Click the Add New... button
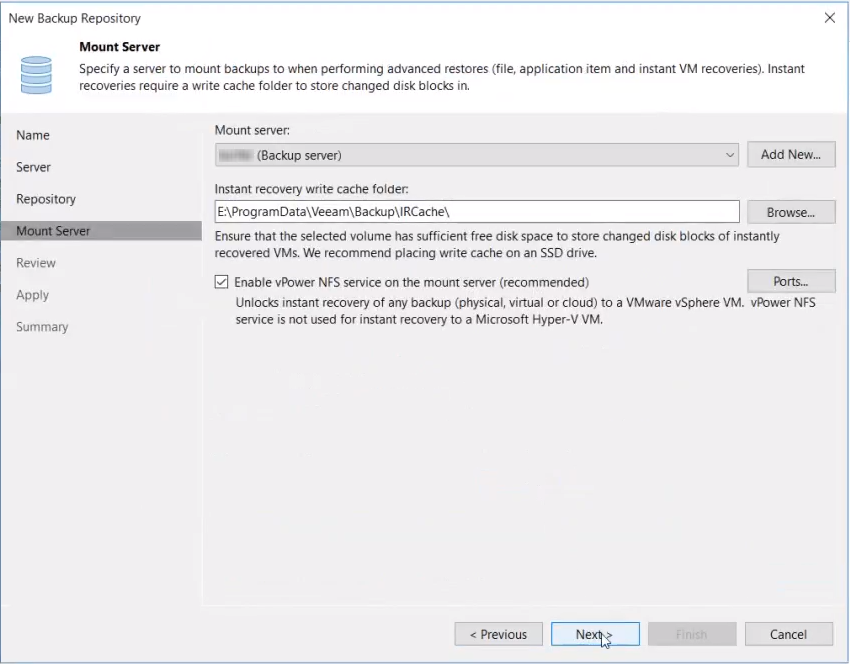 click(x=790, y=155)
